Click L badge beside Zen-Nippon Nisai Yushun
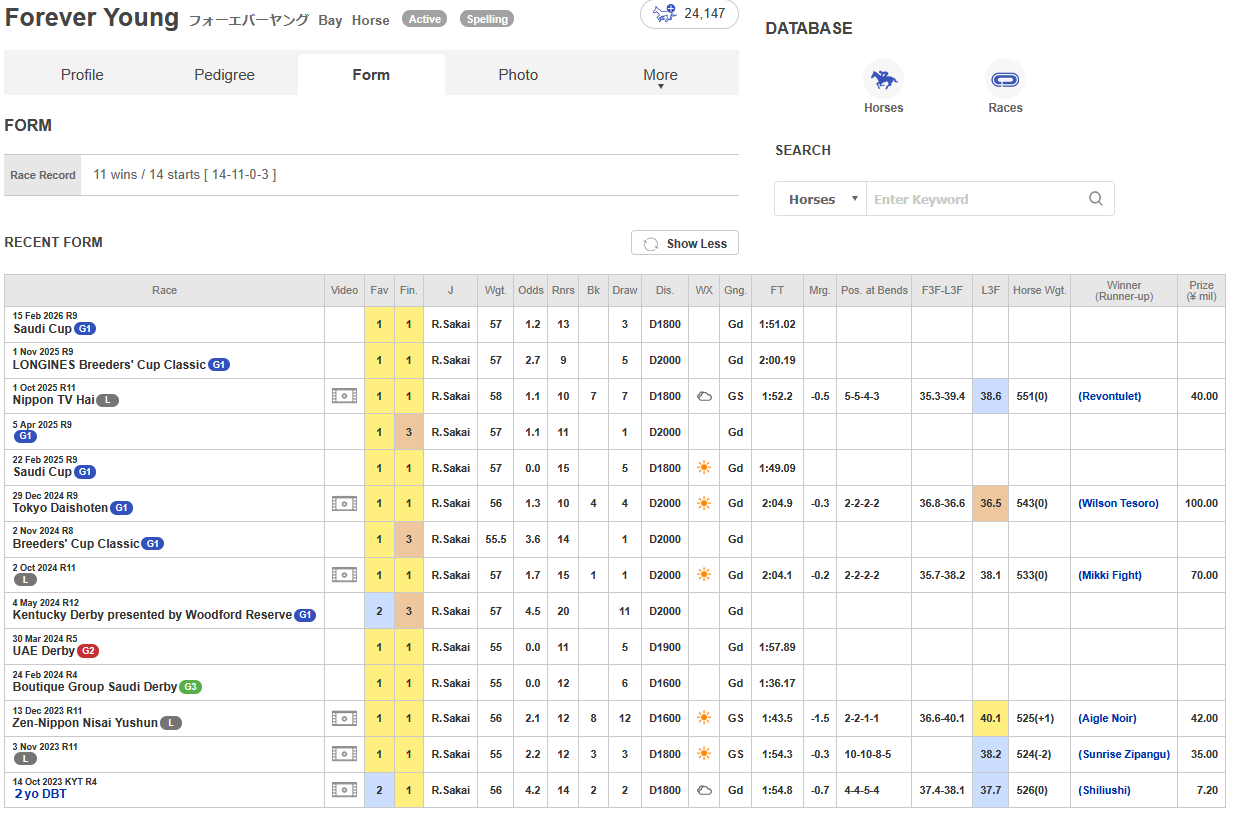 (172, 723)
